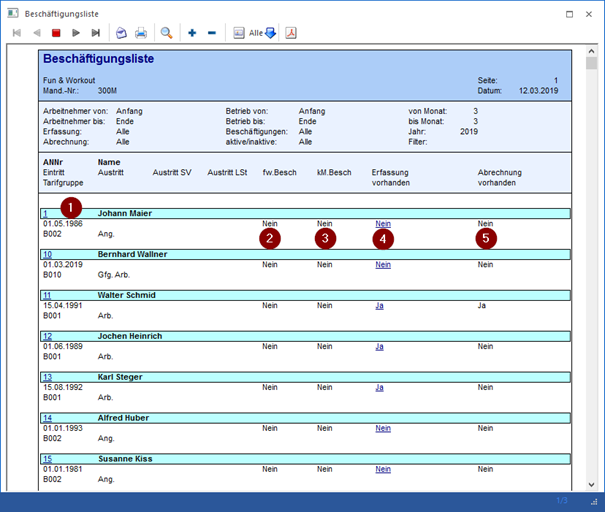This screenshot has width=605, height=512.
Task: Go to the next report page
Action: (75, 33)
